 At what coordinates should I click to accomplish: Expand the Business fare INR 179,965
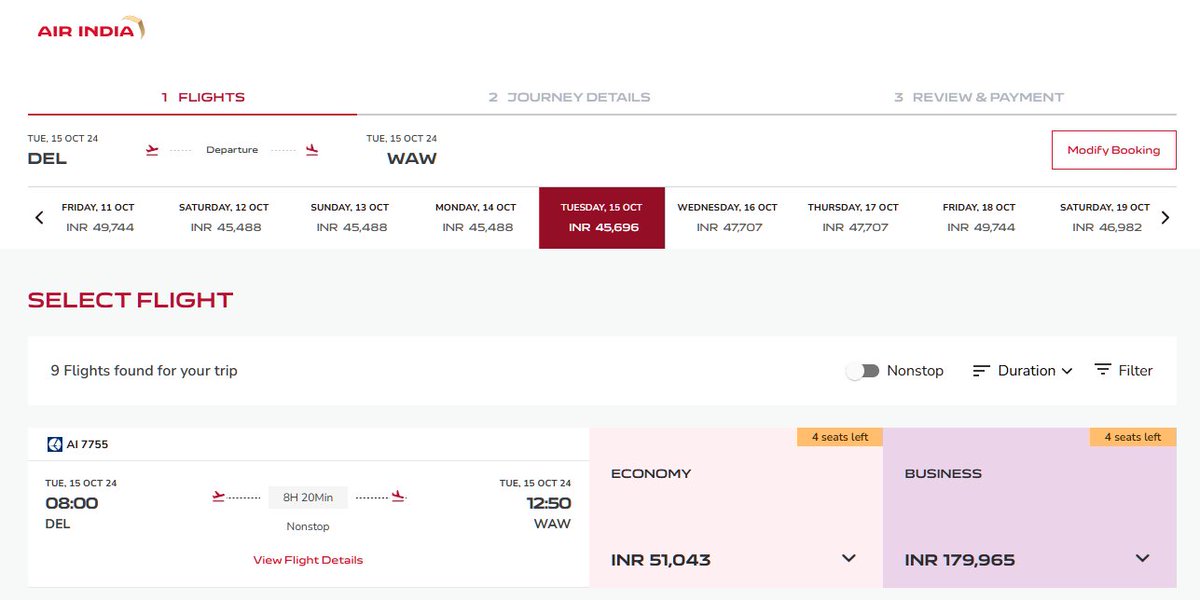pyautogui.click(x=1143, y=558)
